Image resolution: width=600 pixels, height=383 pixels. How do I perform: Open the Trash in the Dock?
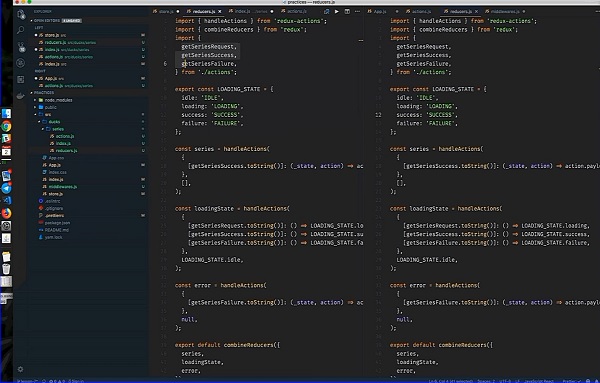(6, 269)
